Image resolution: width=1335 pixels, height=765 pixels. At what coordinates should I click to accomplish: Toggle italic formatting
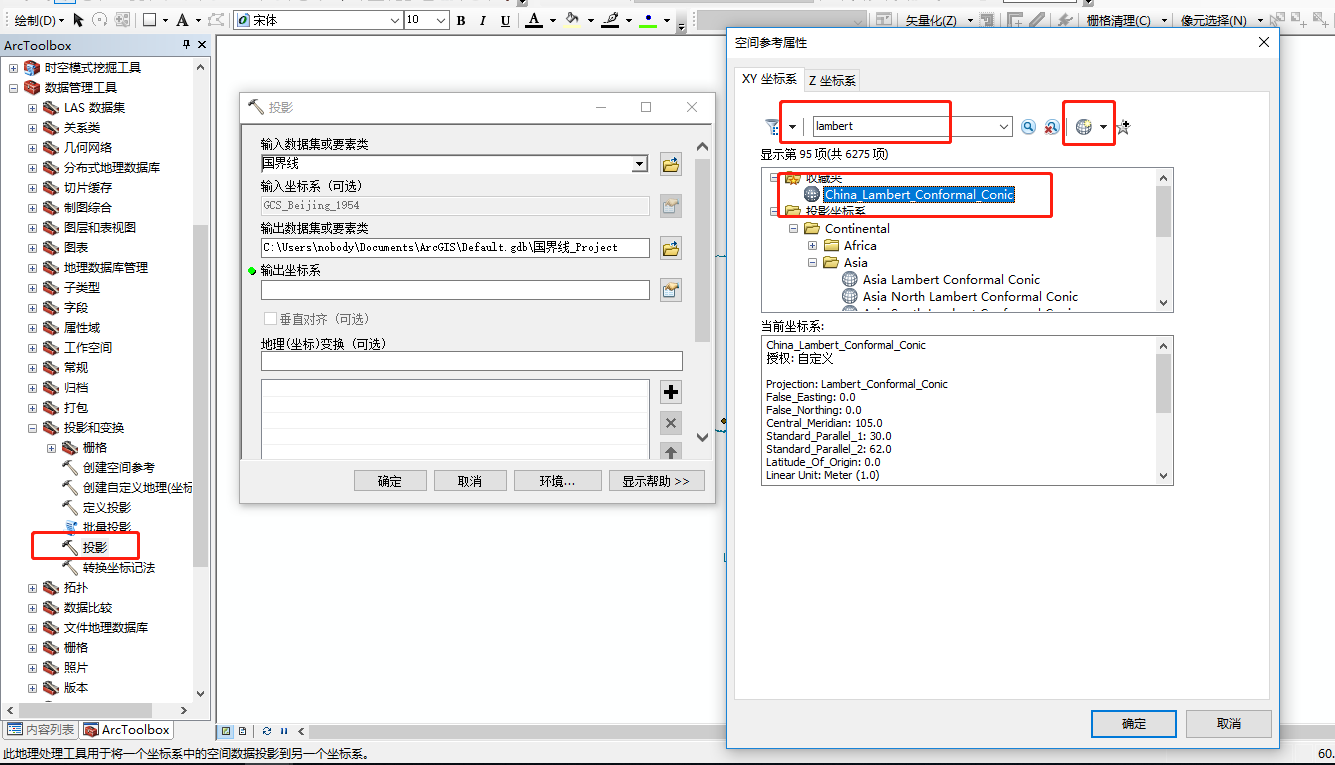pos(483,21)
